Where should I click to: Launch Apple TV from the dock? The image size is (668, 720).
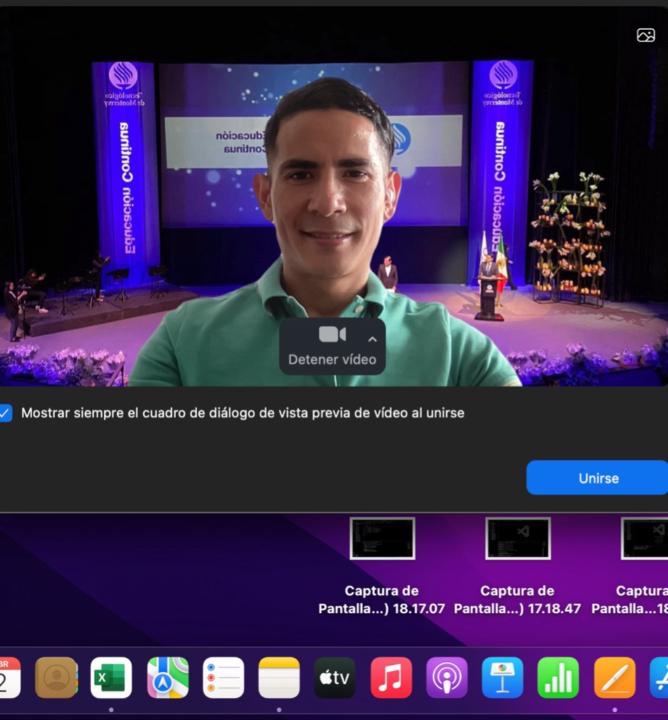click(335, 678)
